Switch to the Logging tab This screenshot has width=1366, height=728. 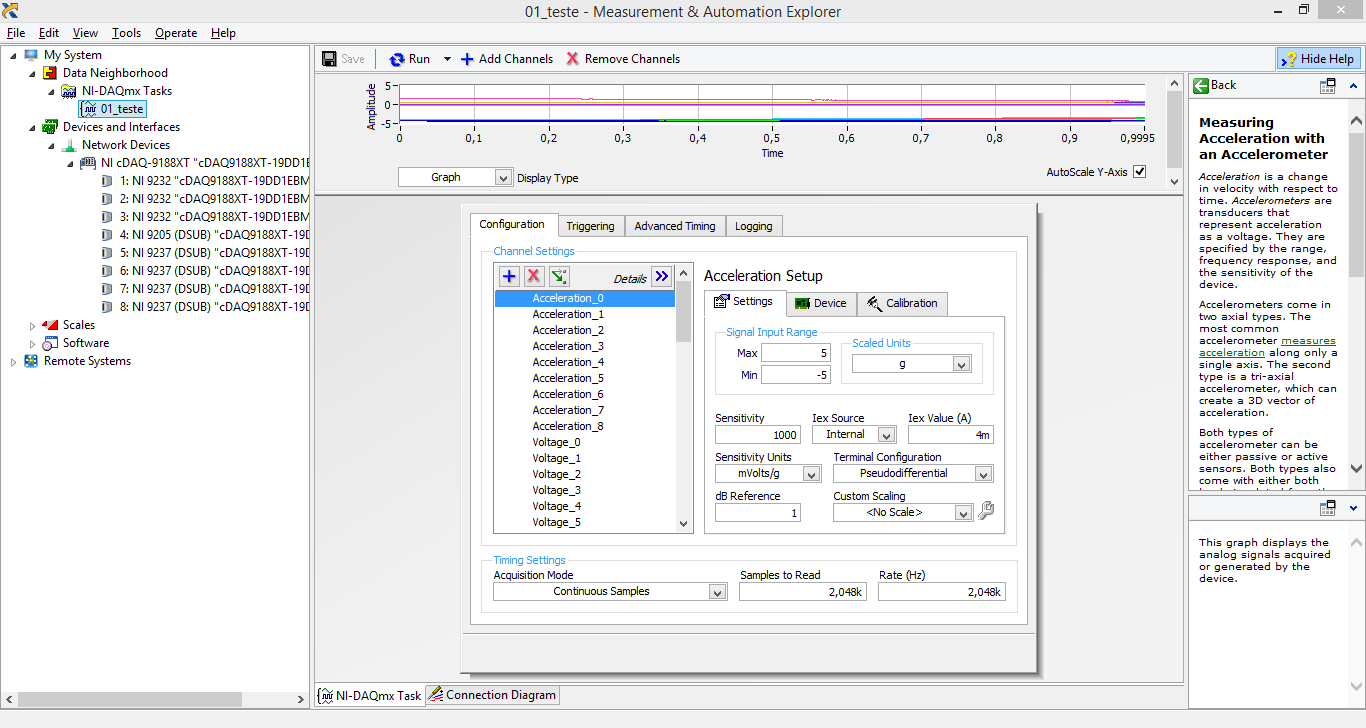(x=754, y=226)
